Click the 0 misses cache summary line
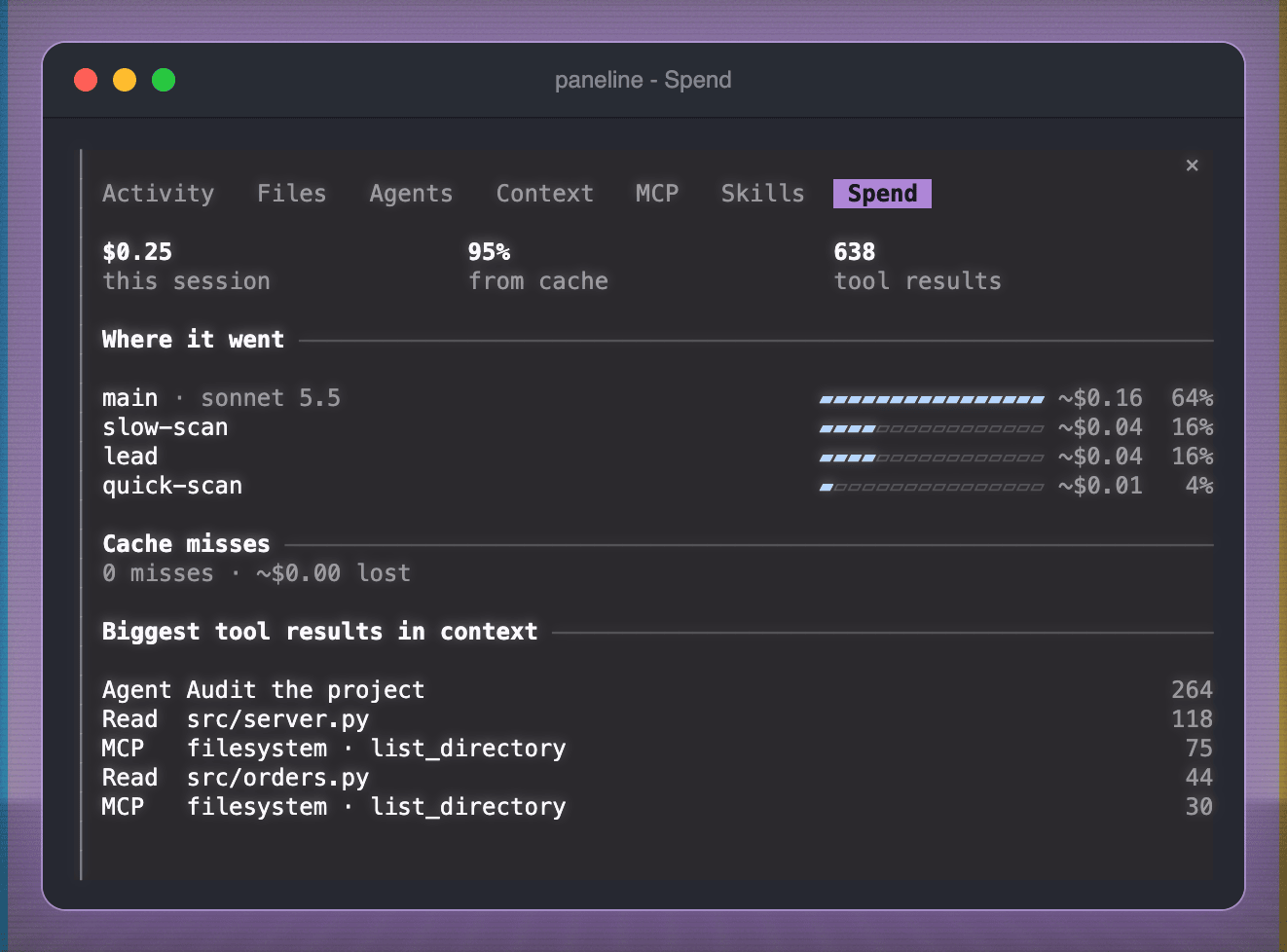 [x=256, y=573]
